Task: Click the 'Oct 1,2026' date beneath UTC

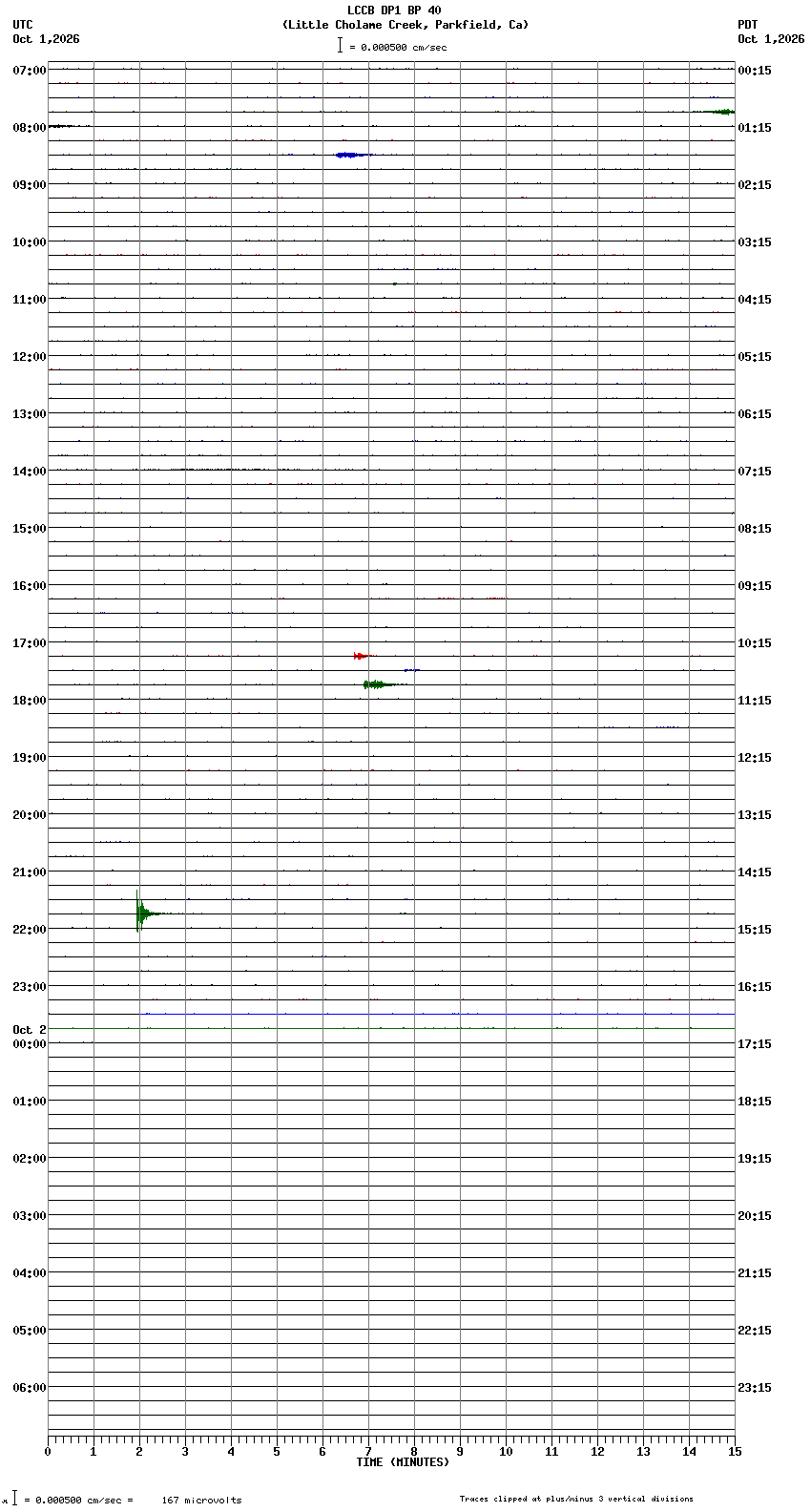Action: click(46, 39)
